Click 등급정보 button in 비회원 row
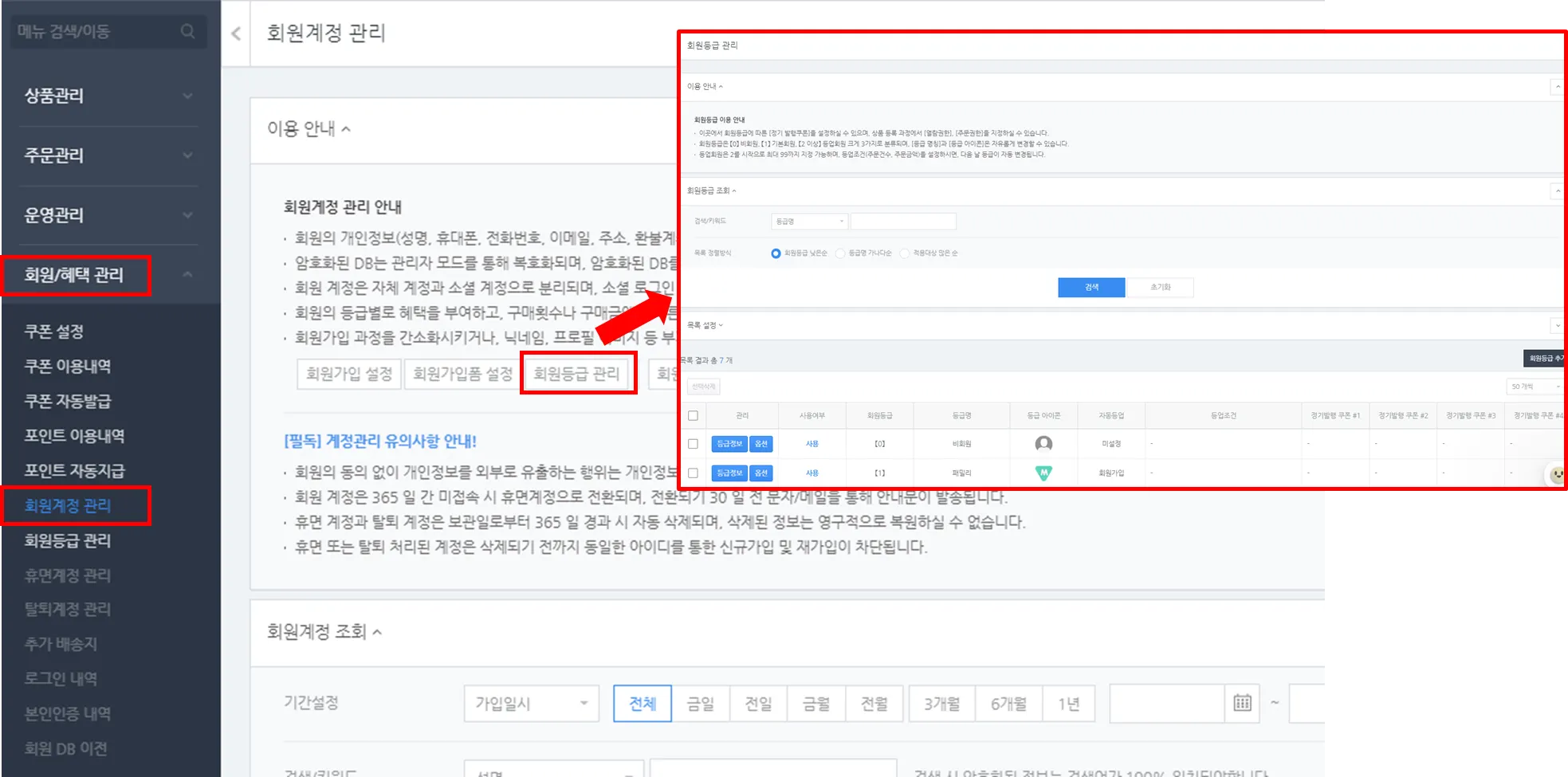 coord(729,444)
